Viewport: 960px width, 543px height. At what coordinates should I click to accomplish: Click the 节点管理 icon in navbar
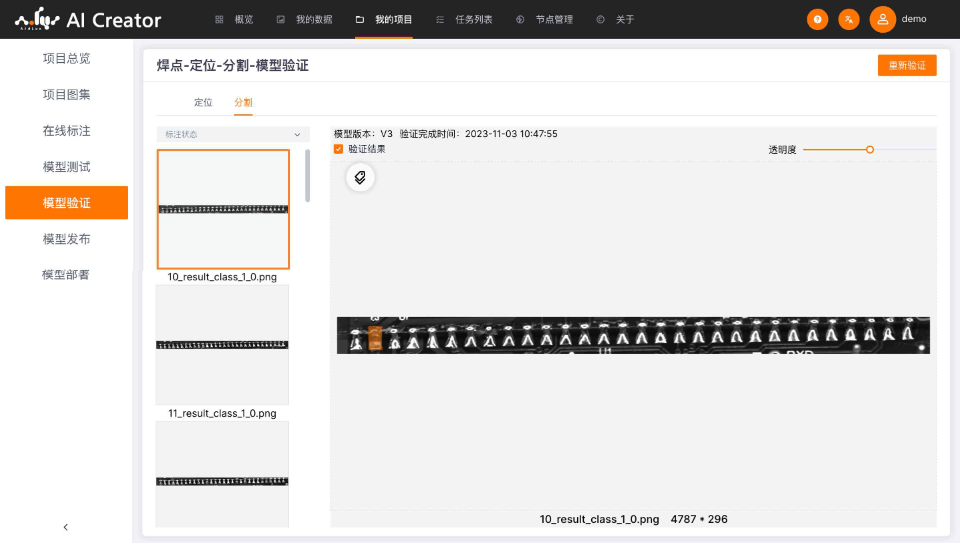pyautogui.click(x=520, y=19)
